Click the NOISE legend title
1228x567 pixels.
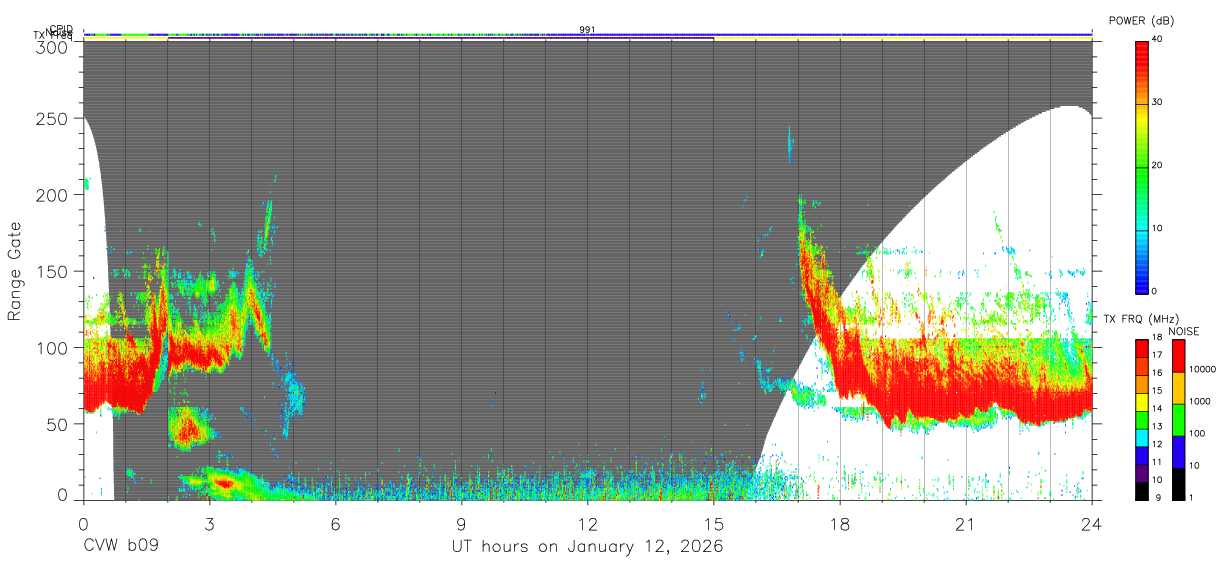coord(1182,331)
